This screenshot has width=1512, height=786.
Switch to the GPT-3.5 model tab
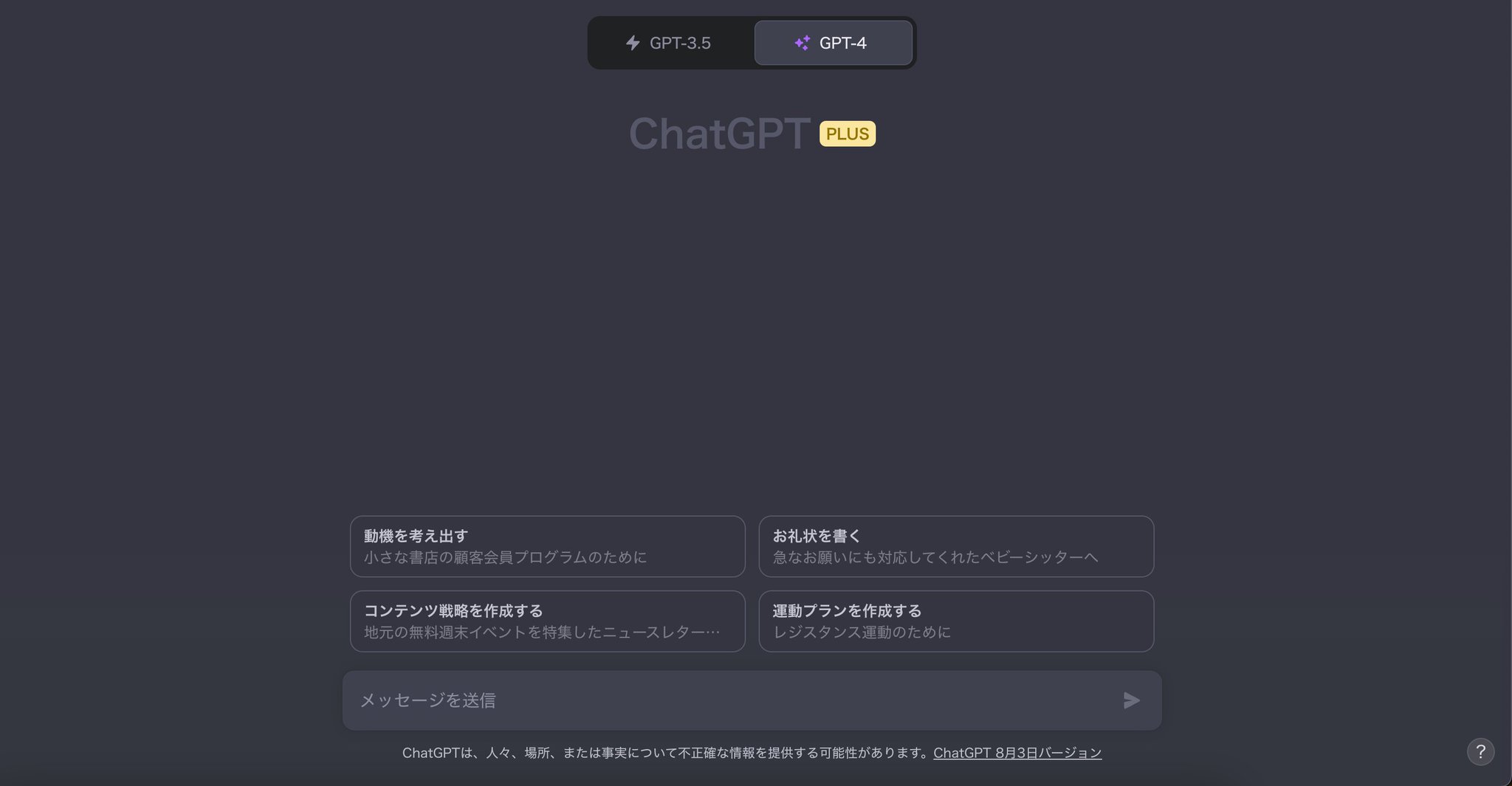670,43
